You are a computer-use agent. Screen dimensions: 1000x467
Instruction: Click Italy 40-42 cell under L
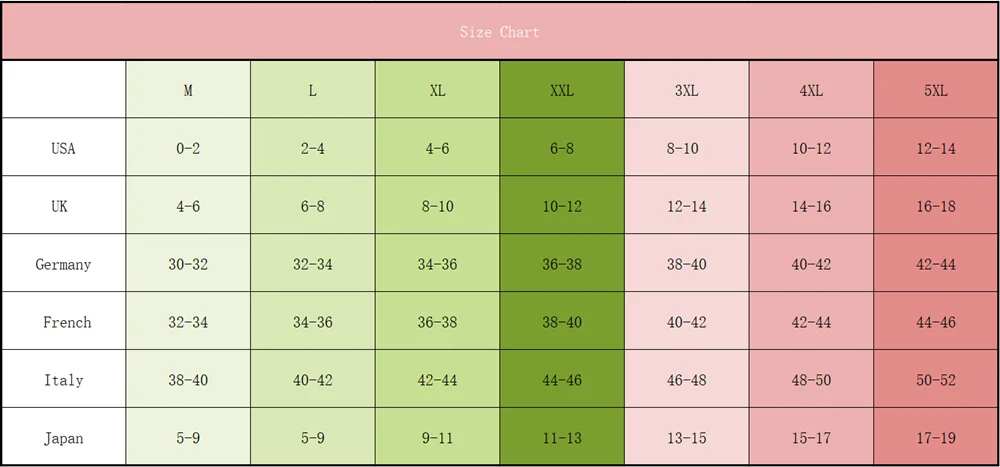[x=312, y=380]
